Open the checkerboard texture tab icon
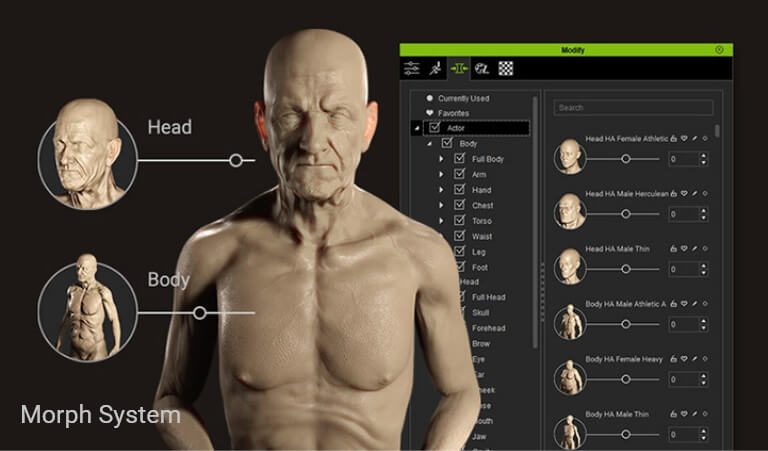 506,69
